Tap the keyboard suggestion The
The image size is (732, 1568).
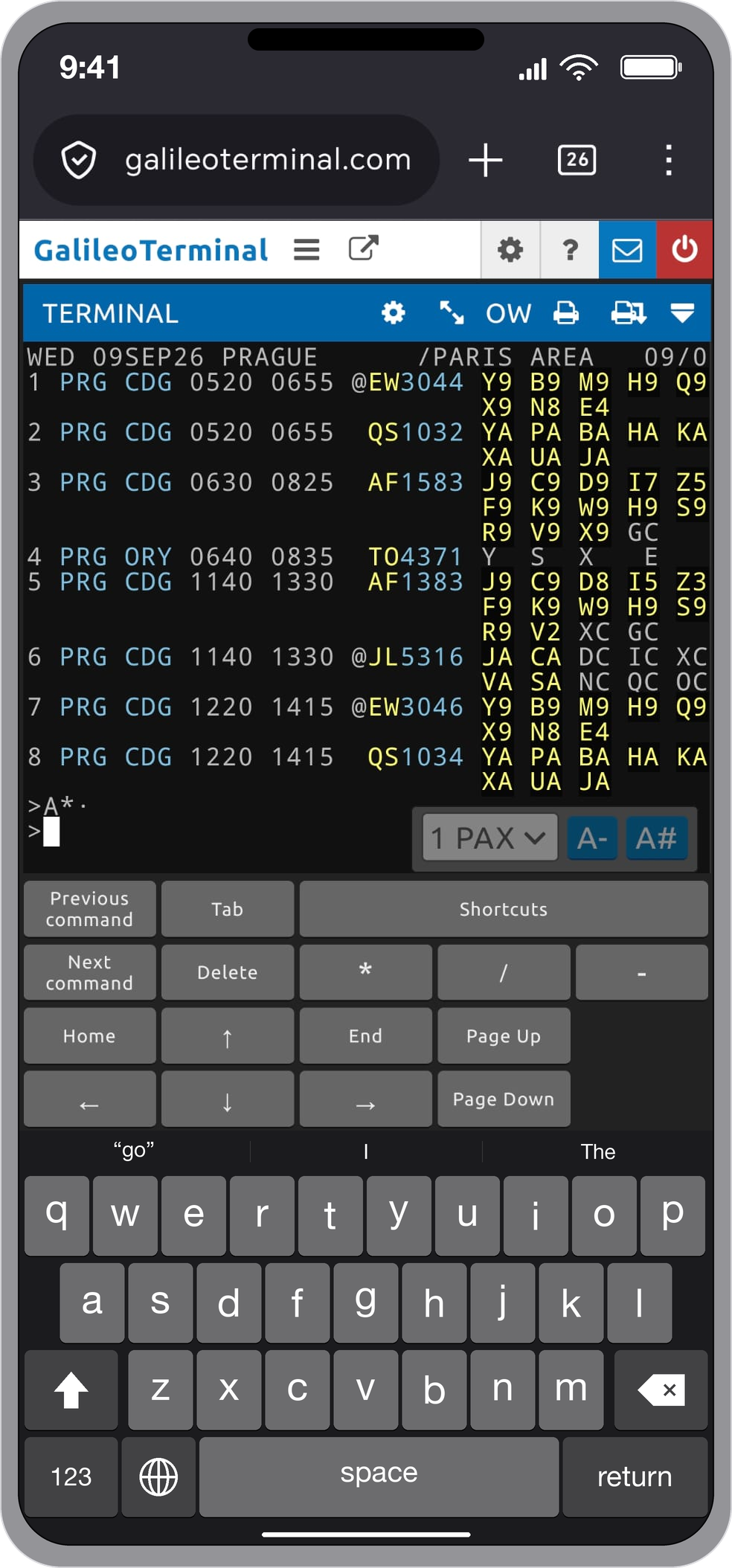[x=598, y=1151]
